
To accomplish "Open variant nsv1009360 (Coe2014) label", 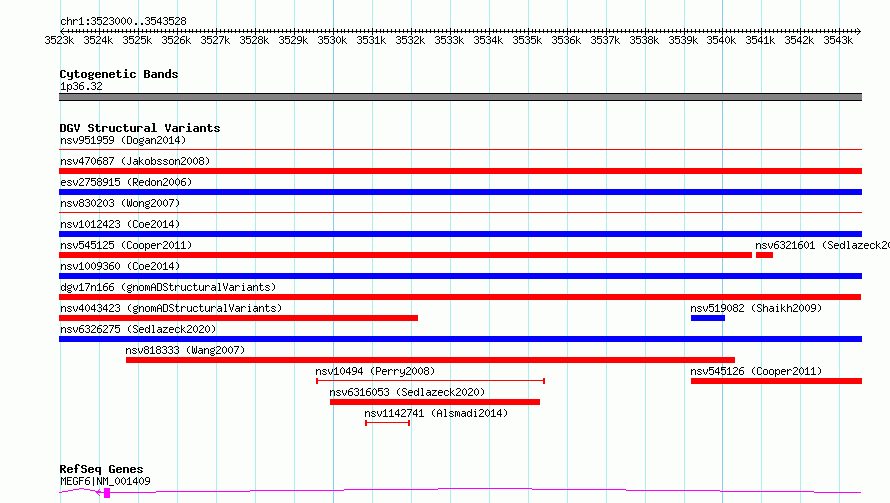I will click(120, 266).
